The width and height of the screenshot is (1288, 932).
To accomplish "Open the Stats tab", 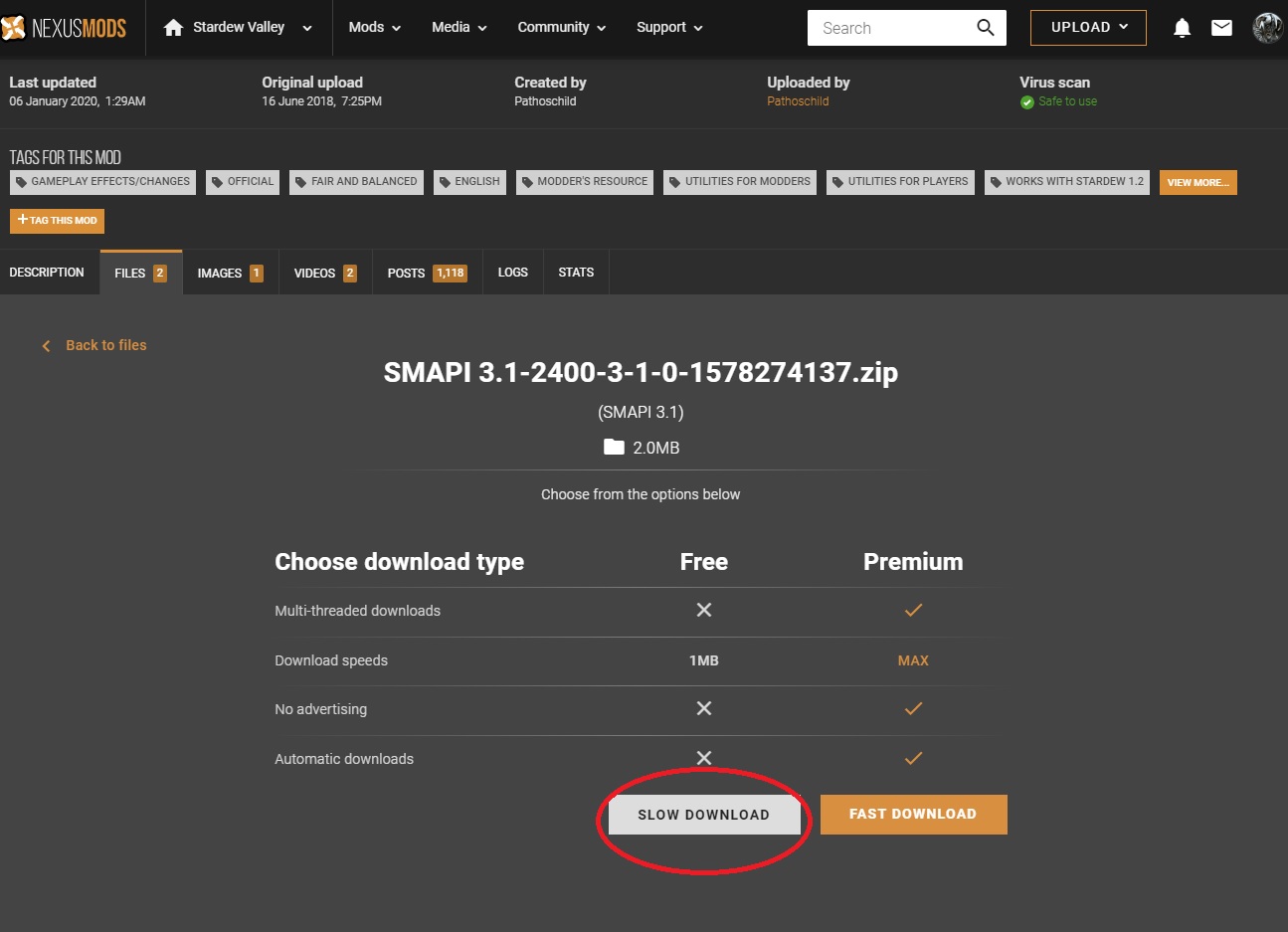I will click(x=576, y=272).
